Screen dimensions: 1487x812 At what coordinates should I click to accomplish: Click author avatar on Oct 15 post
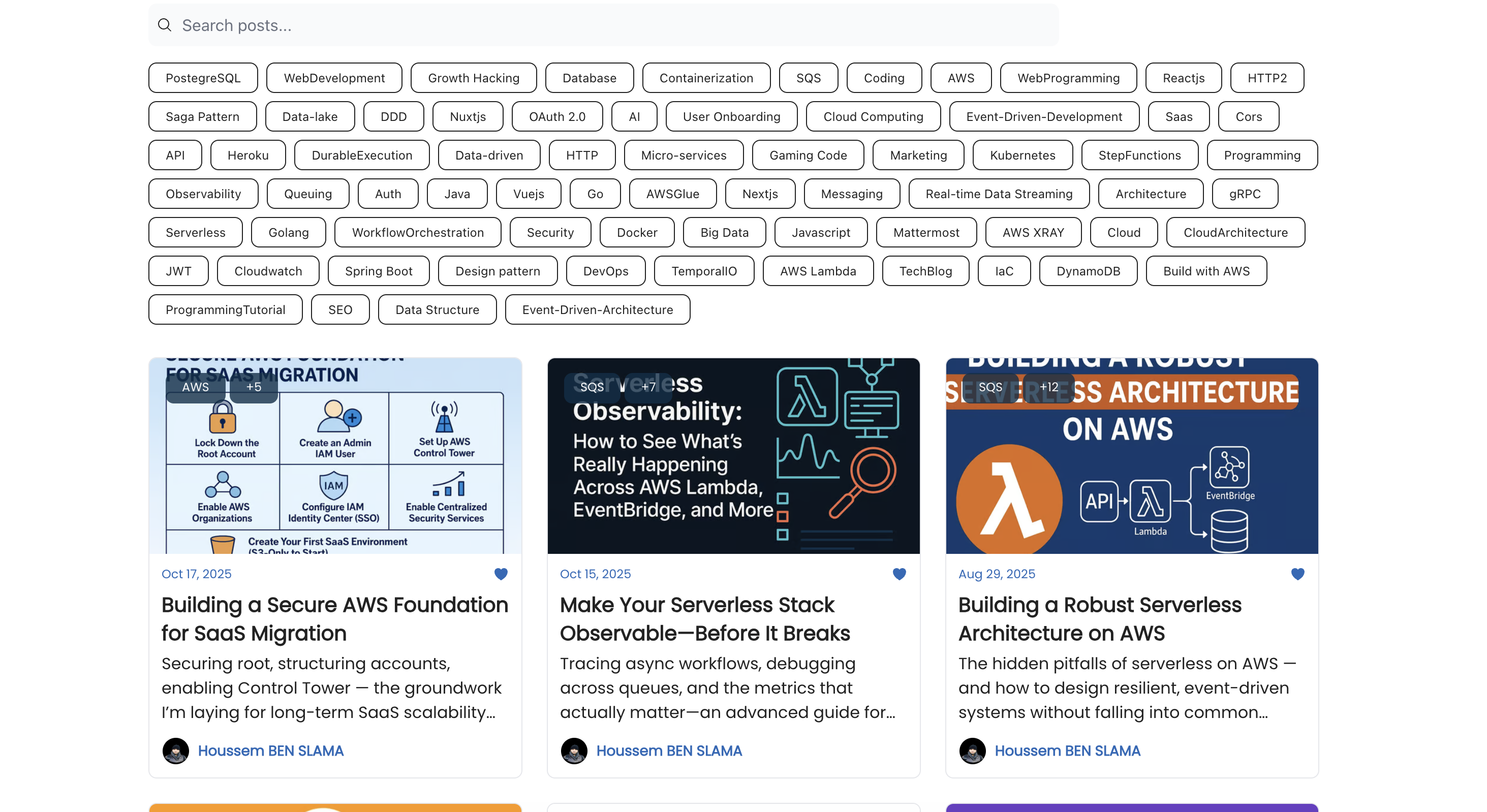pos(574,751)
